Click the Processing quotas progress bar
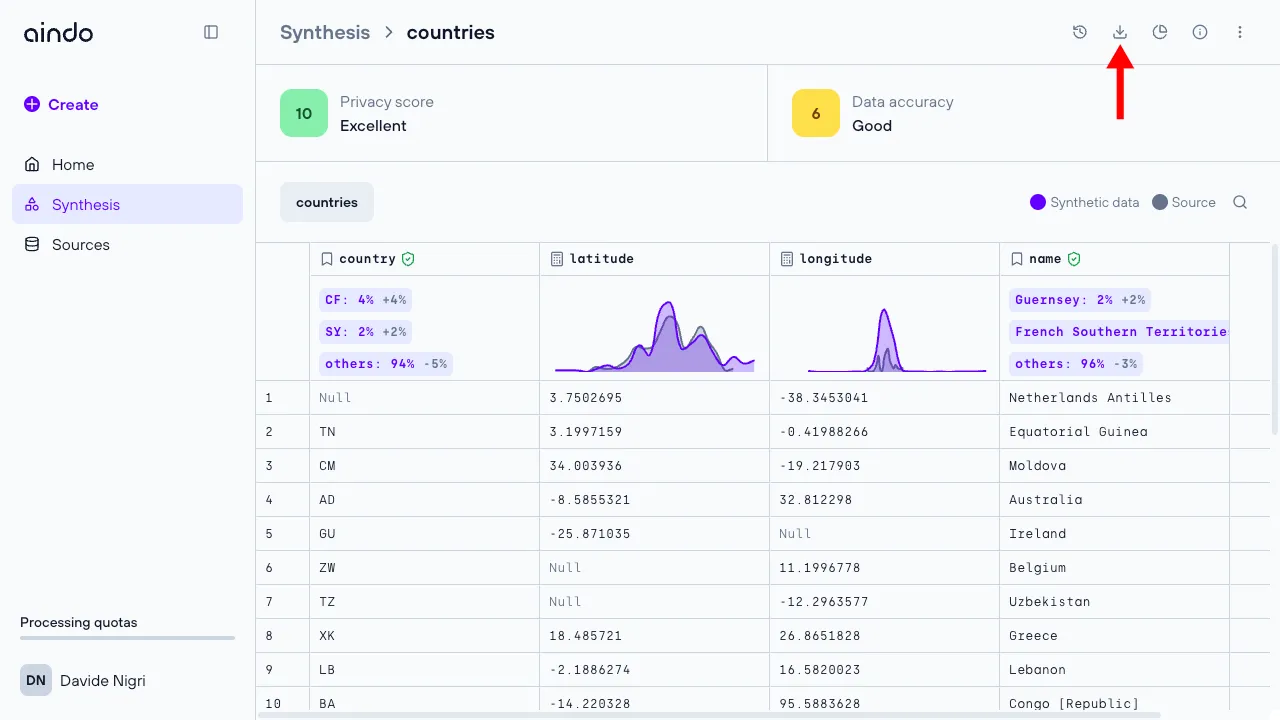 pyautogui.click(x=127, y=637)
